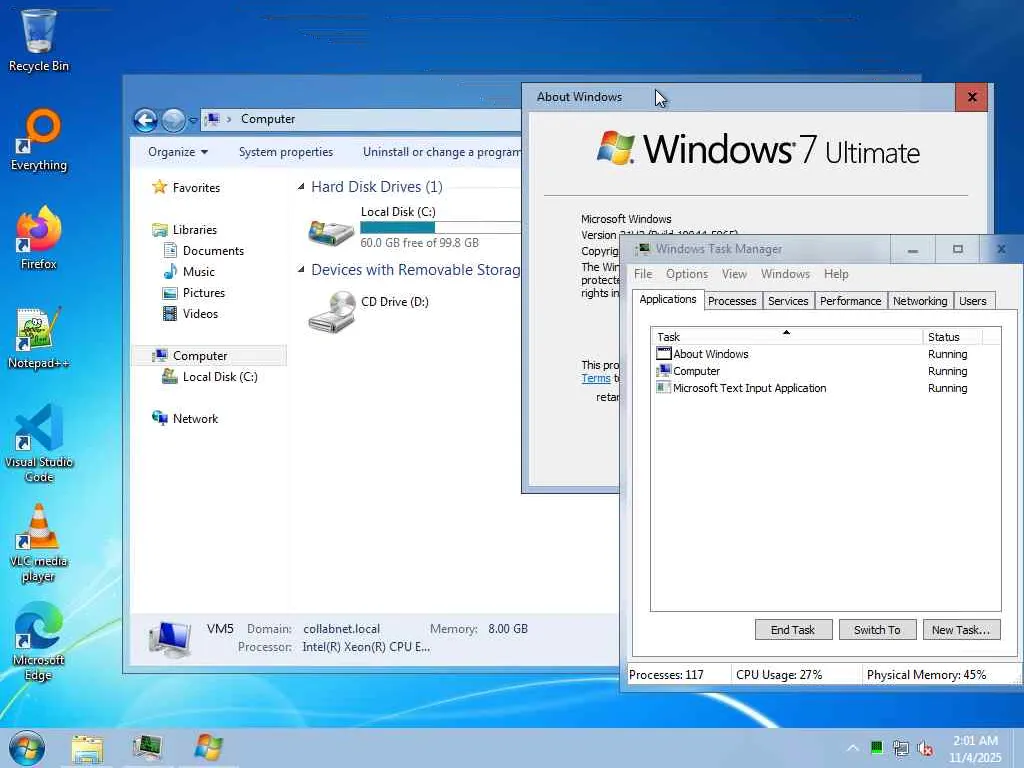
Task: Click the About Windows title bar
Action: click(x=738, y=97)
